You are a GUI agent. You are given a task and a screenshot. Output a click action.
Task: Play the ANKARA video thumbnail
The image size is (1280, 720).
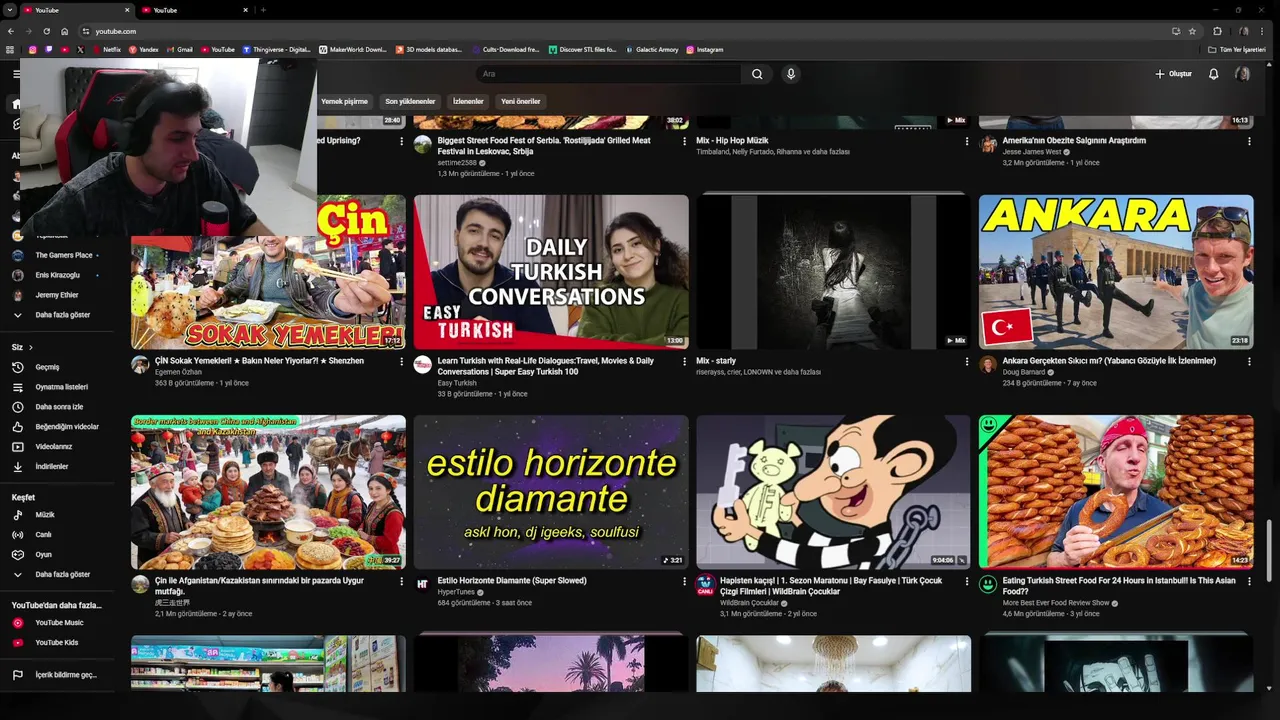pyautogui.click(x=1116, y=272)
